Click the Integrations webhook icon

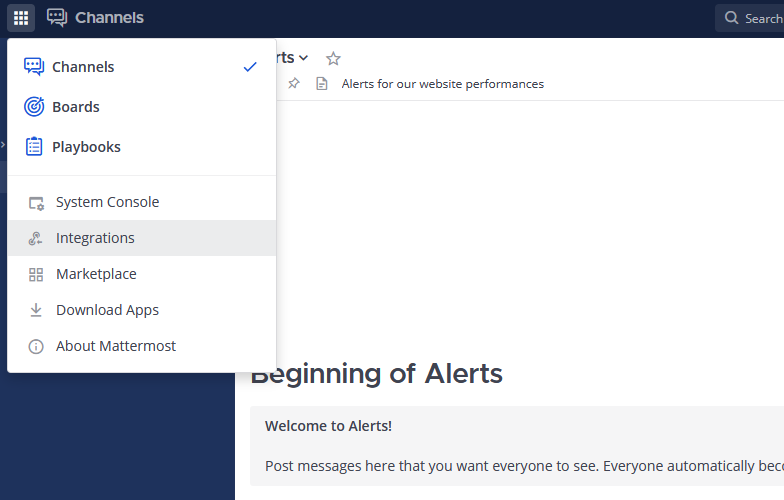click(36, 238)
